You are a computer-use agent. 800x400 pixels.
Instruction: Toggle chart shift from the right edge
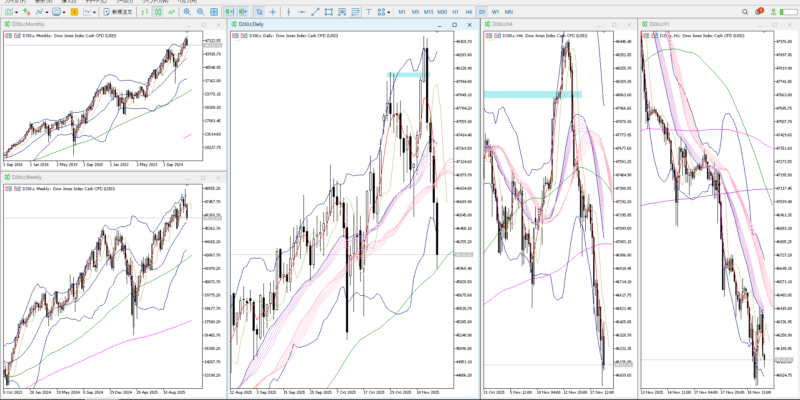coord(243,11)
